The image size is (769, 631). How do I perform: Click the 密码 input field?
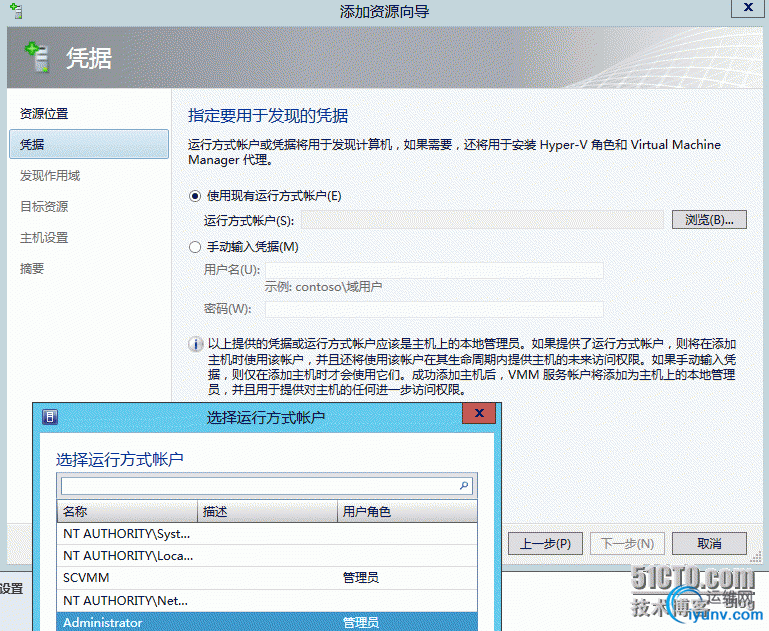(434, 309)
